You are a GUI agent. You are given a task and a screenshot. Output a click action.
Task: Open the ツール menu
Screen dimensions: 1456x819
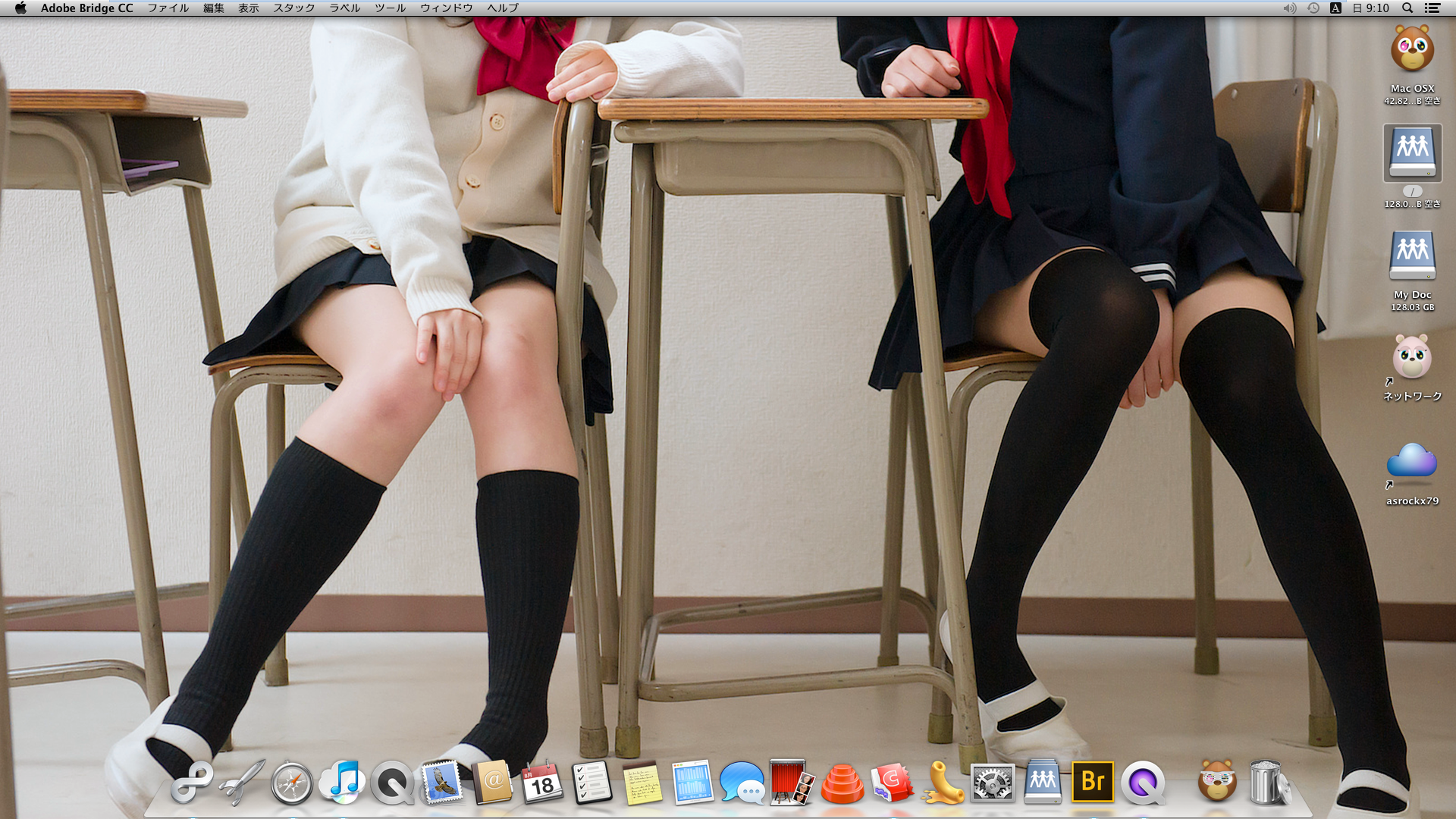(390, 8)
